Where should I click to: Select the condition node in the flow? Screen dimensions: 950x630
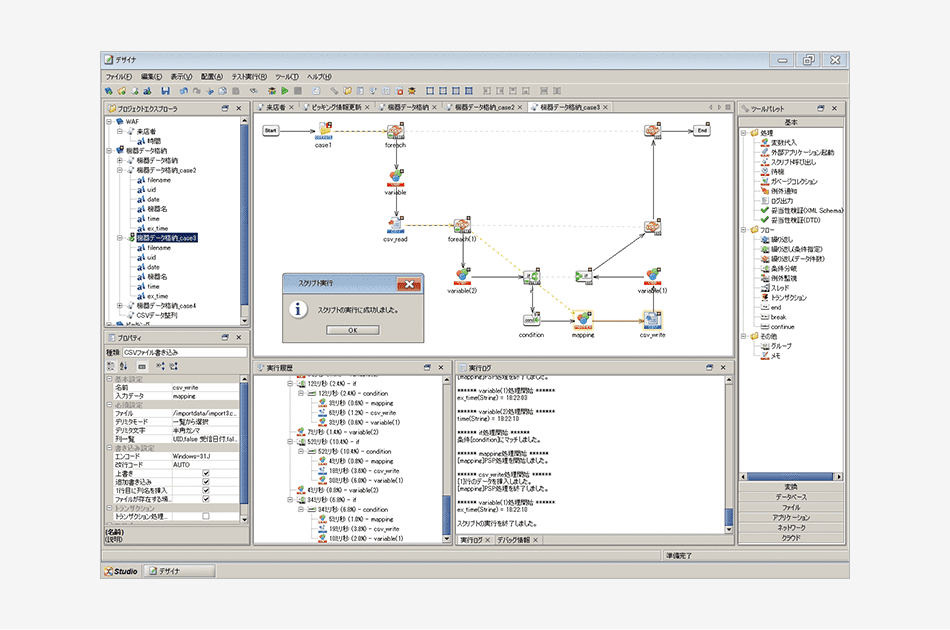click(x=532, y=320)
